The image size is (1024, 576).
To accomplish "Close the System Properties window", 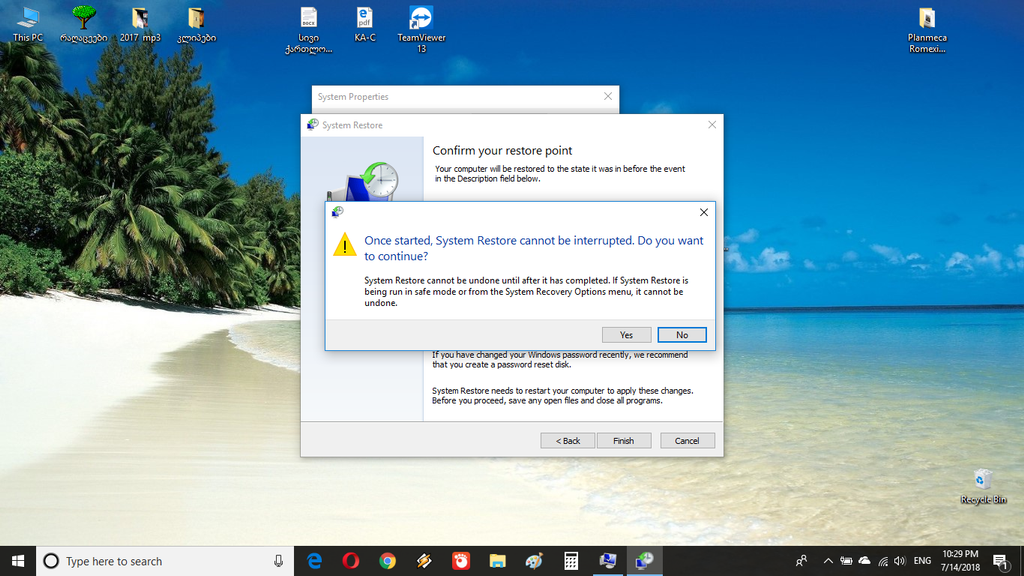I will [608, 97].
